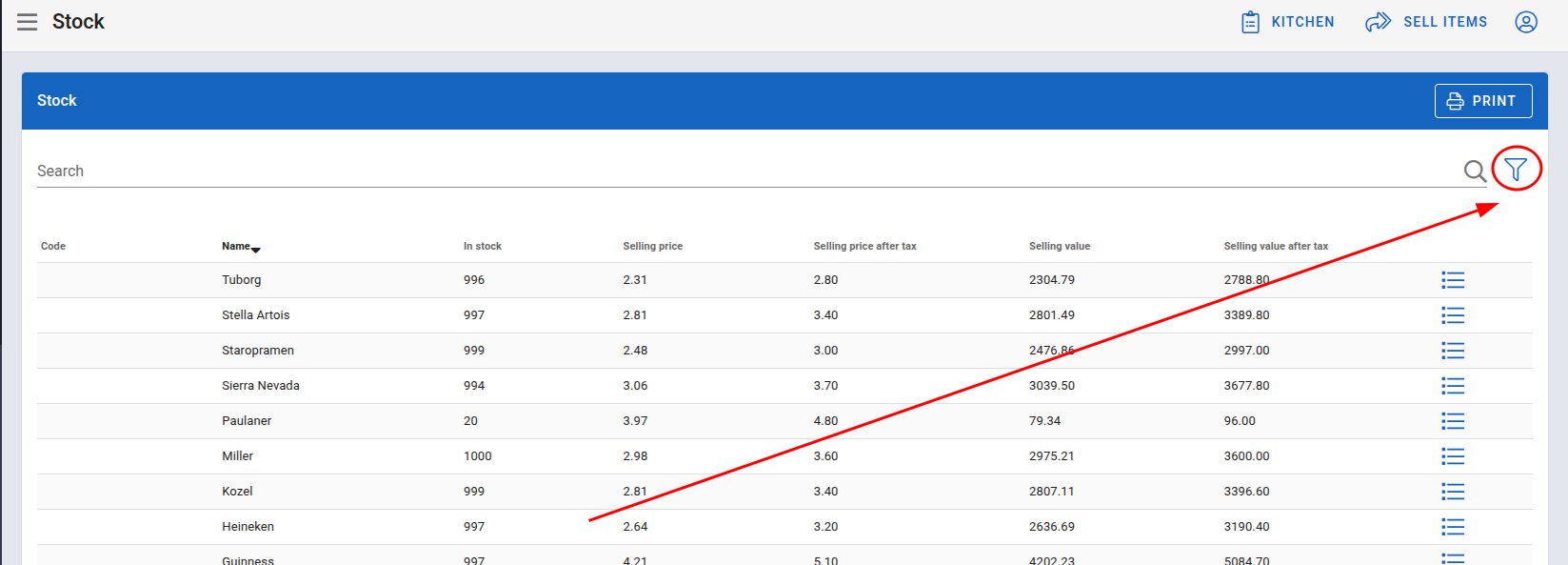The height and width of the screenshot is (565, 1568).
Task: Click Miller in-stock value 1000
Action: (478, 456)
